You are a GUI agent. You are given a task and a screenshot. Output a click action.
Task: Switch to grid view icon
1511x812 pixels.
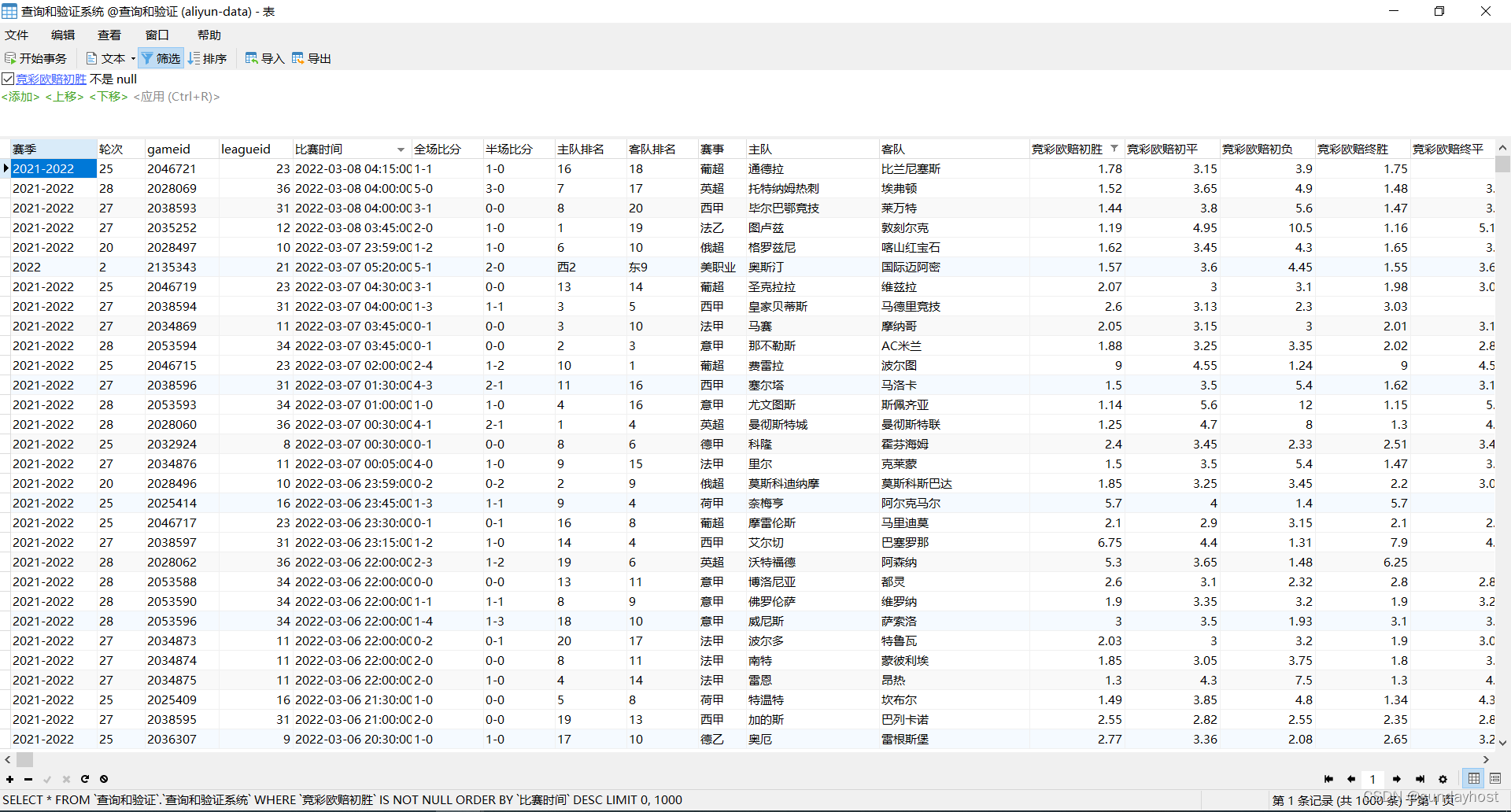pos(1474,778)
